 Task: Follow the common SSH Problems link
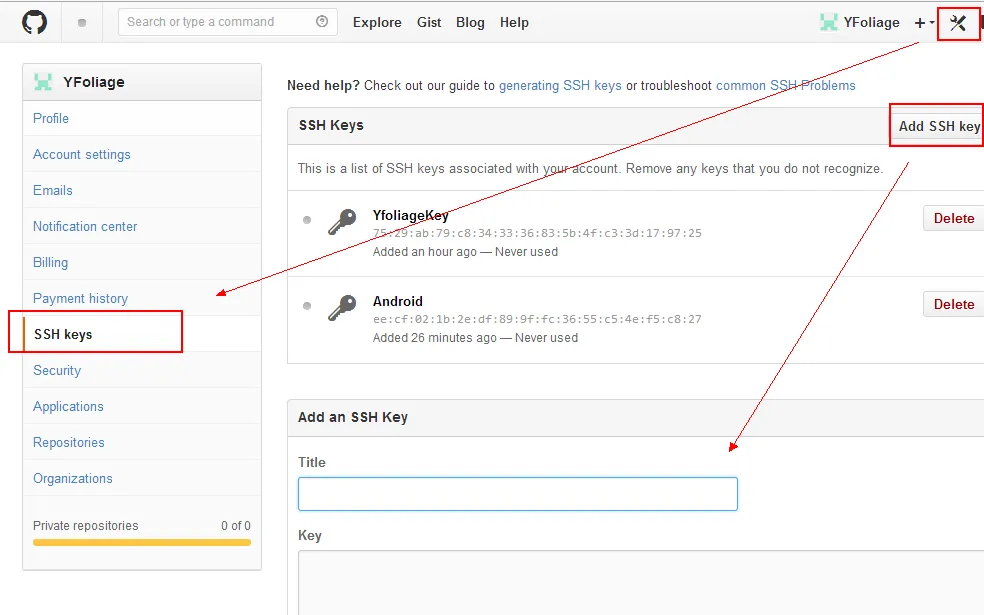click(x=786, y=85)
